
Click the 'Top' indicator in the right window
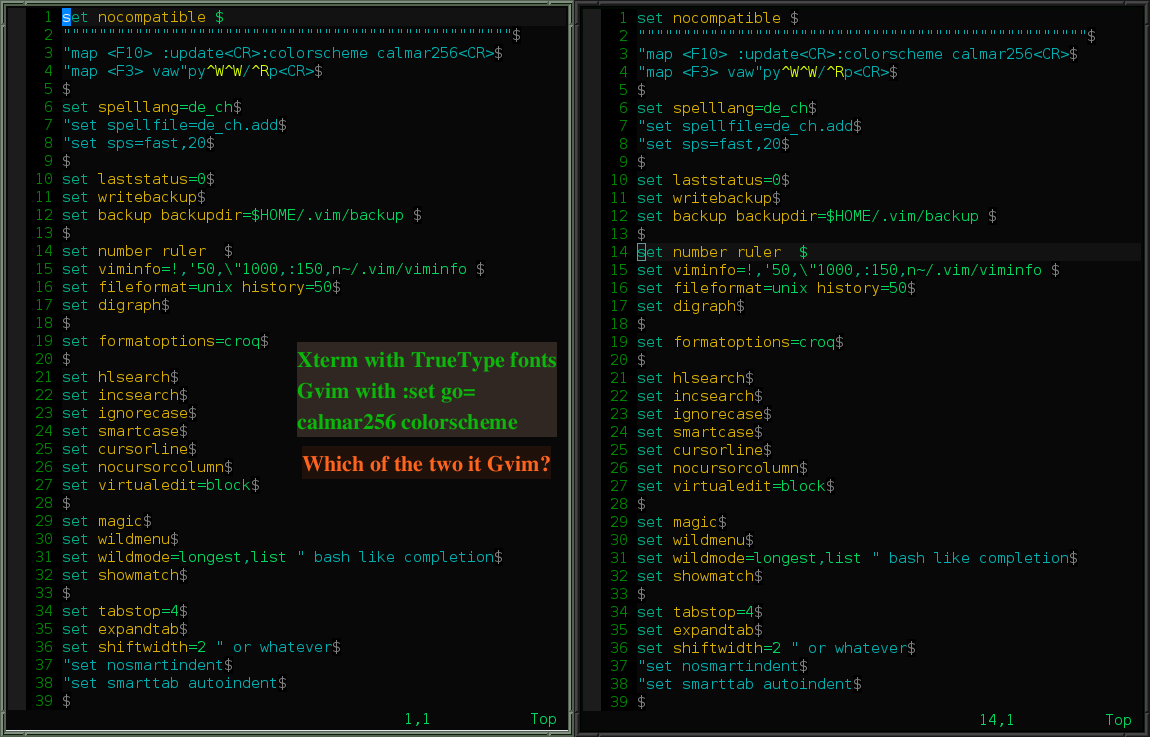point(1118,719)
